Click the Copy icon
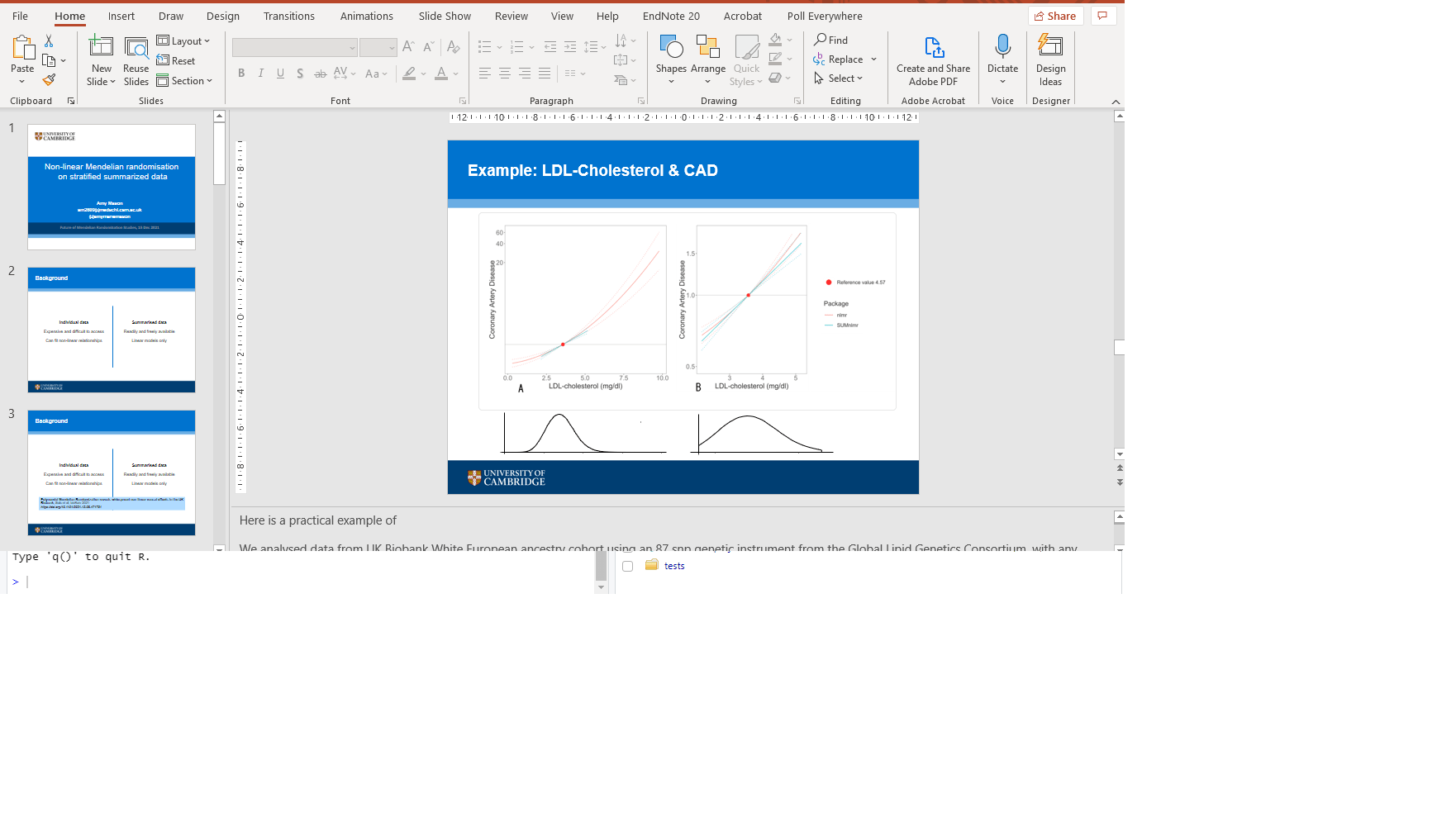This screenshot has height=817, width=1456. pos(49,60)
